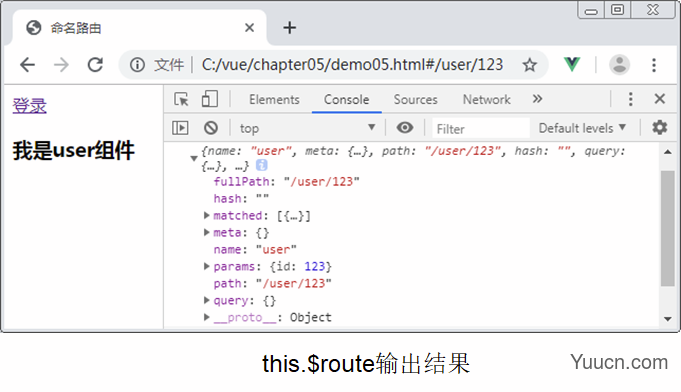Switch to the Console tab

[x=347, y=99]
